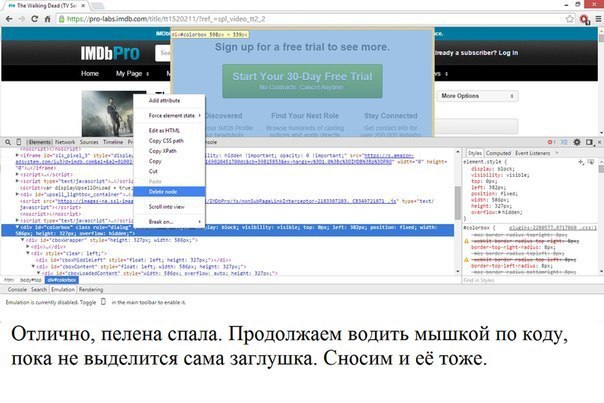Choose Delete node from context menu

point(169,191)
